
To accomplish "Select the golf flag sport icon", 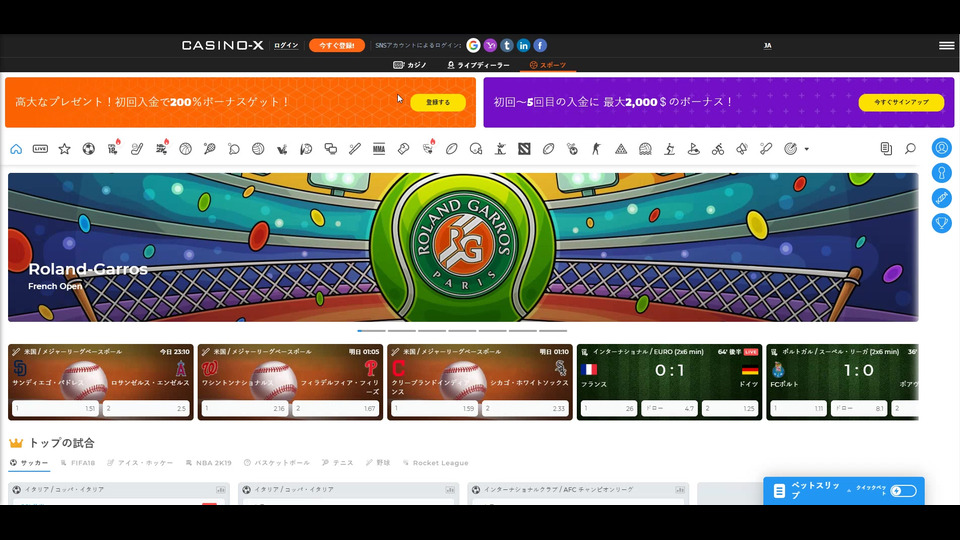I will tap(694, 149).
